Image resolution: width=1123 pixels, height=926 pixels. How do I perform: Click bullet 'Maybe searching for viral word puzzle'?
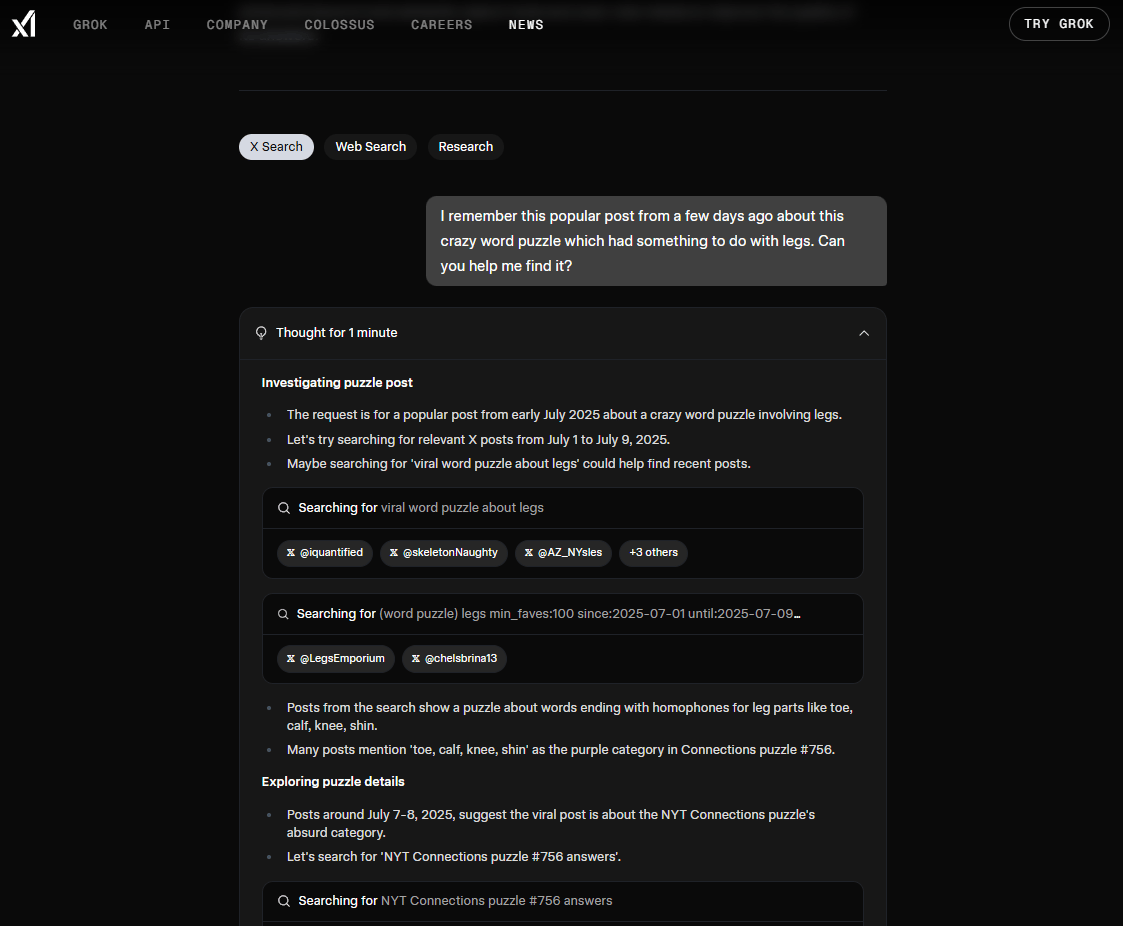(519, 464)
